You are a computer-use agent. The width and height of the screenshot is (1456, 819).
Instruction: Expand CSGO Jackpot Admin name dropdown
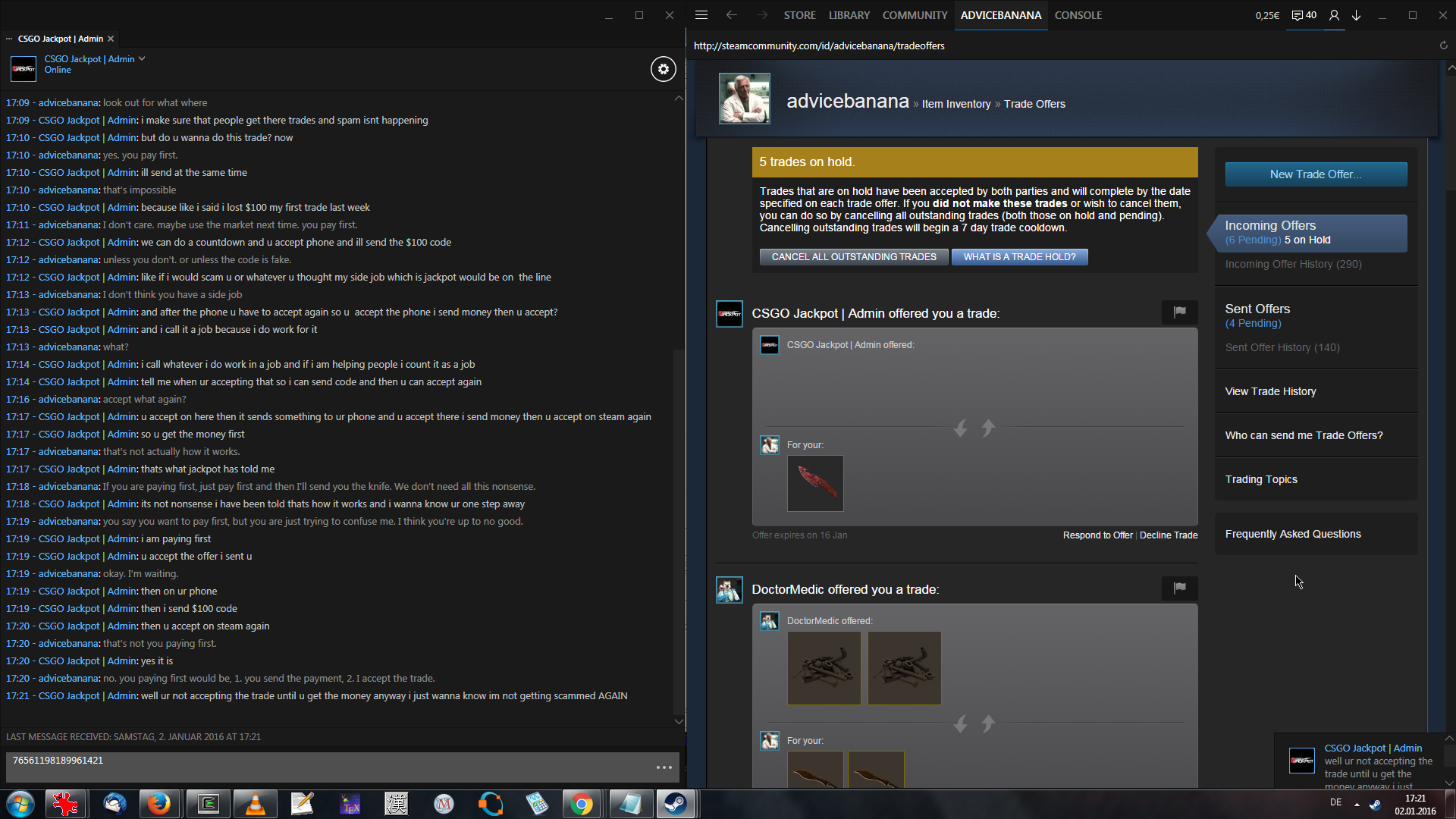coord(142,58)
